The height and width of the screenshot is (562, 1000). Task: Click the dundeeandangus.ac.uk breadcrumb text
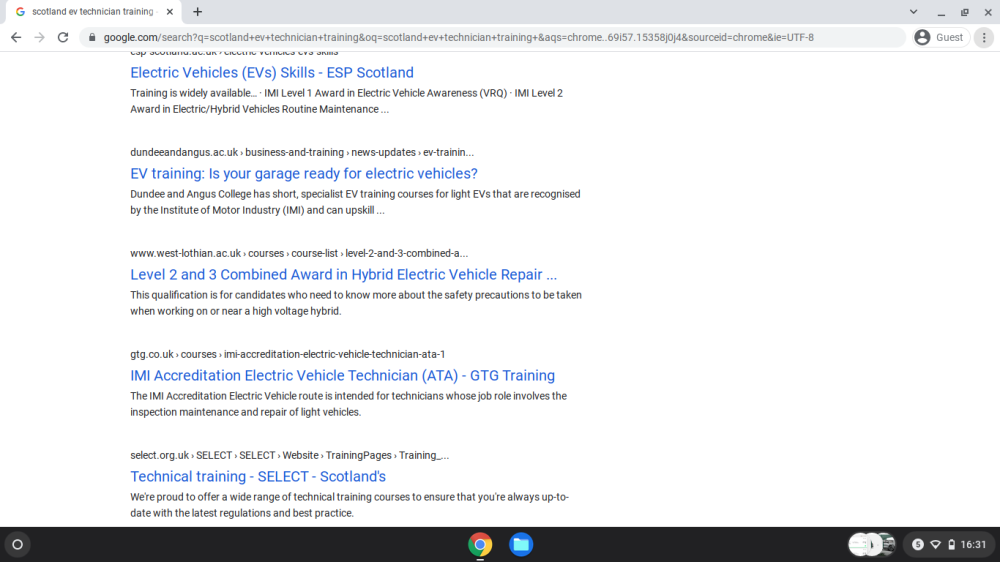[302, 152]
